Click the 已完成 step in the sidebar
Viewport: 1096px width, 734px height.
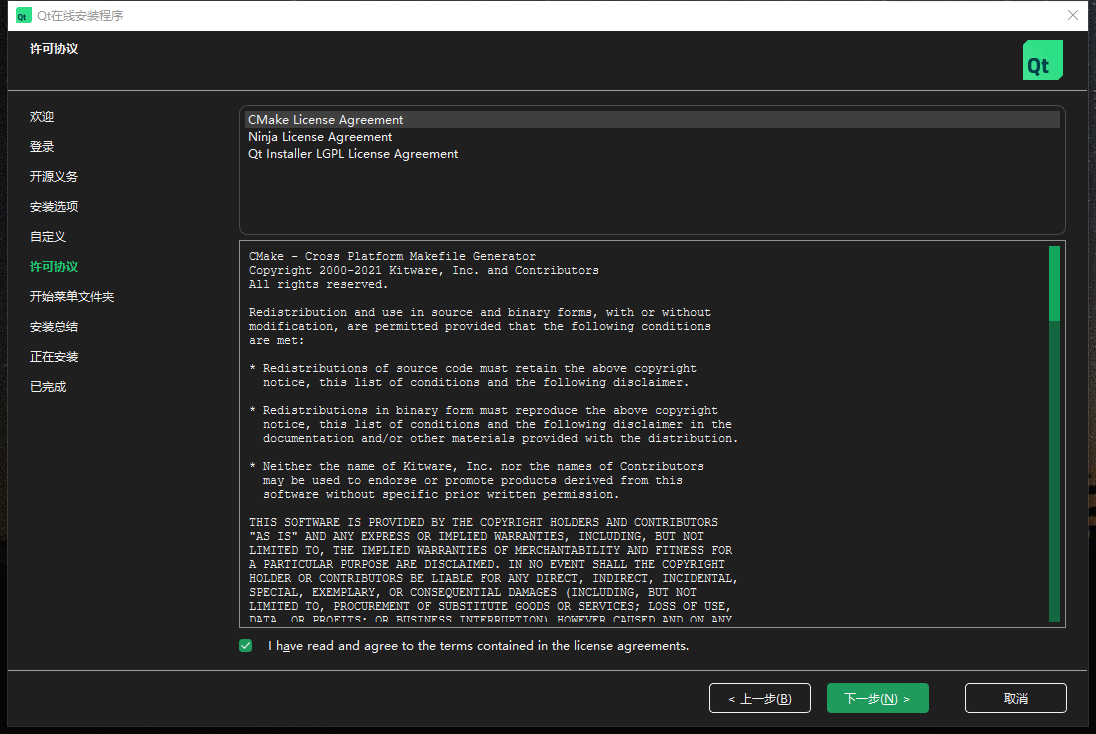pos(48,387)
